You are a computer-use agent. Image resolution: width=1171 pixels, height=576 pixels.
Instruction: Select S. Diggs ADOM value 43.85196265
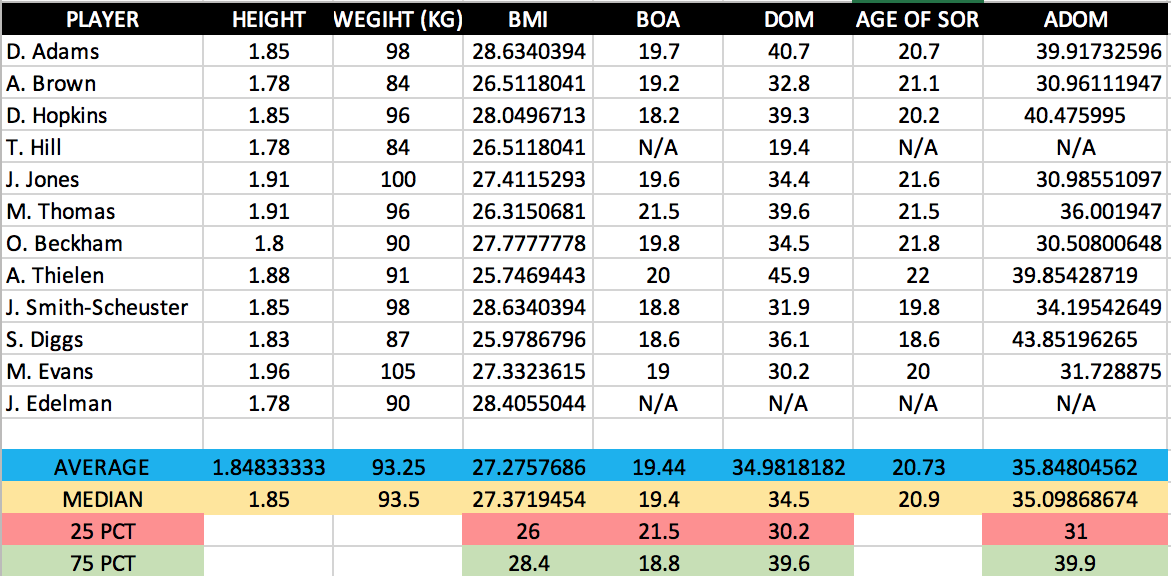1075,338
